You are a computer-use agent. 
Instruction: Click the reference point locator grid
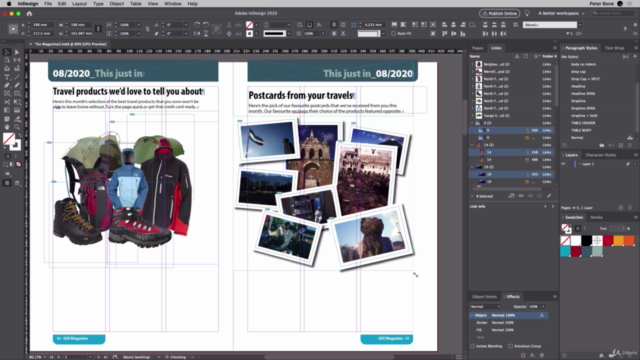point(13,29)
